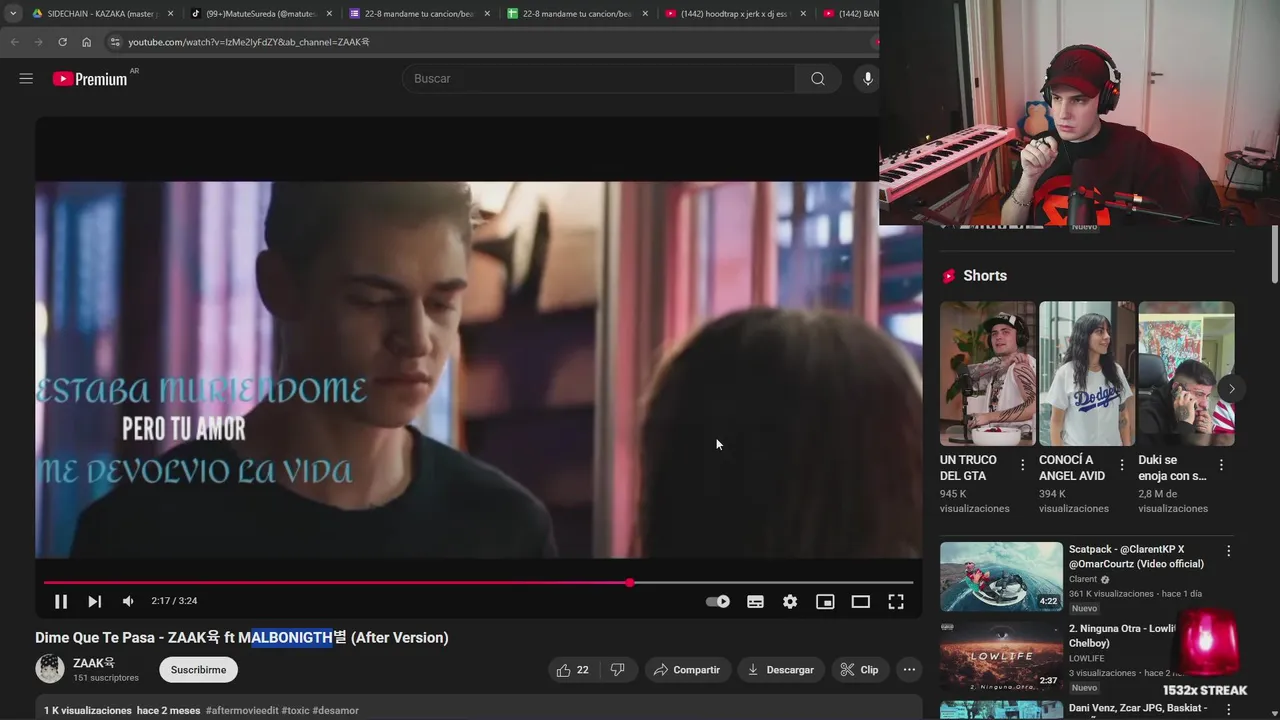1280x720 pixels.
Task: Open the Clarent channel name
Action: (x=1083, y=579)
